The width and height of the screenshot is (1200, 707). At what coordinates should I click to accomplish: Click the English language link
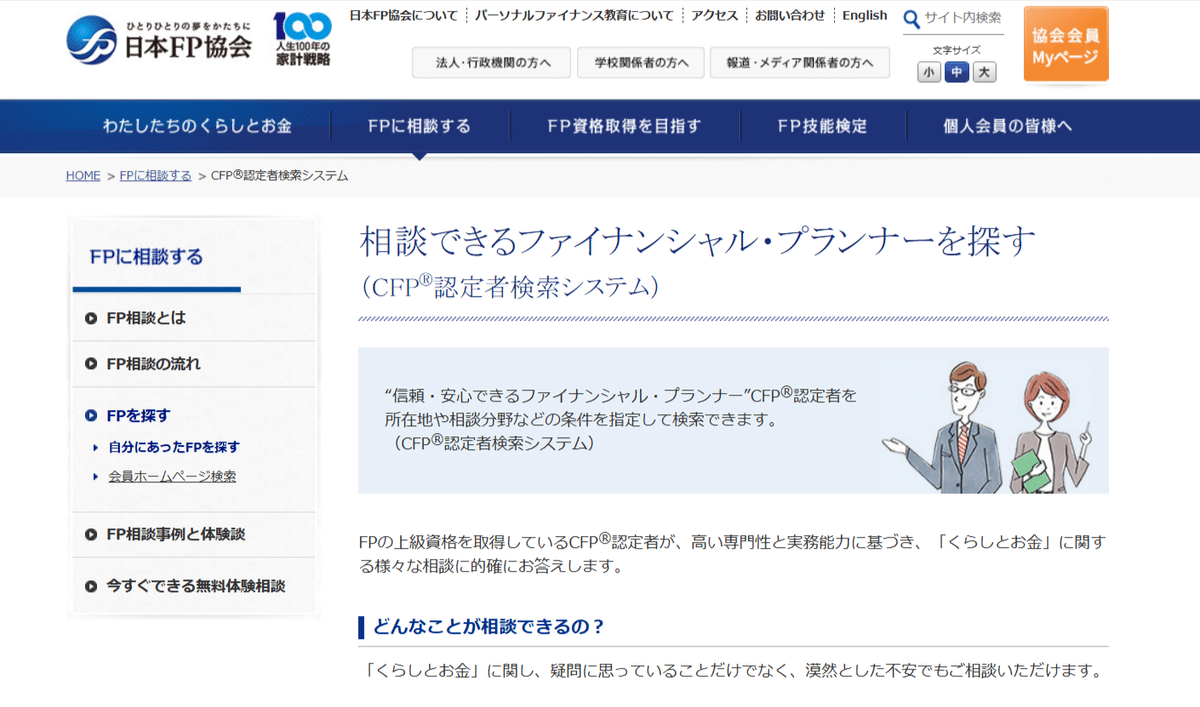(x=863, y=15)
